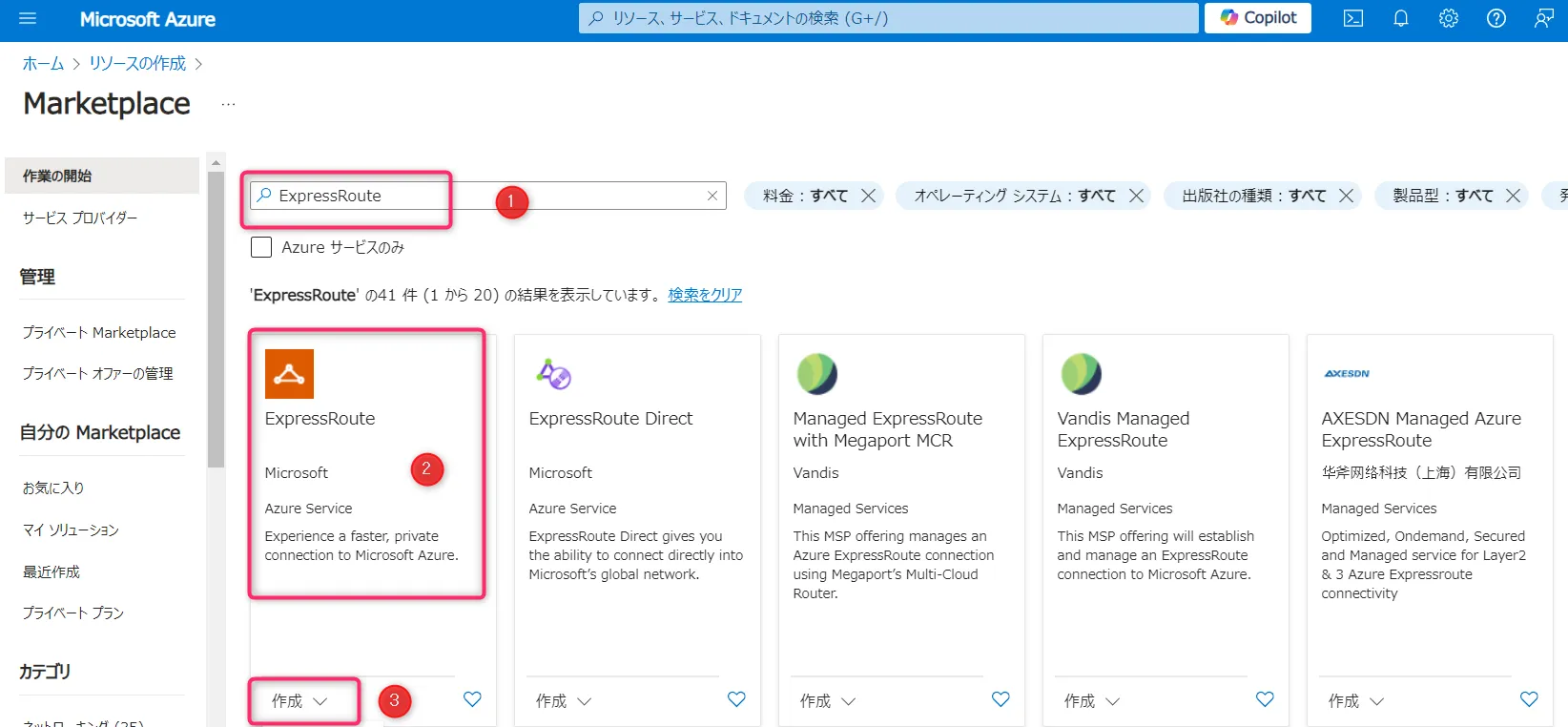The height and width of the screenshot is (727, 1568).
Task: Open Managed ExpressRoute with Megaport MCR title
Action: click(x=887, y=429)
